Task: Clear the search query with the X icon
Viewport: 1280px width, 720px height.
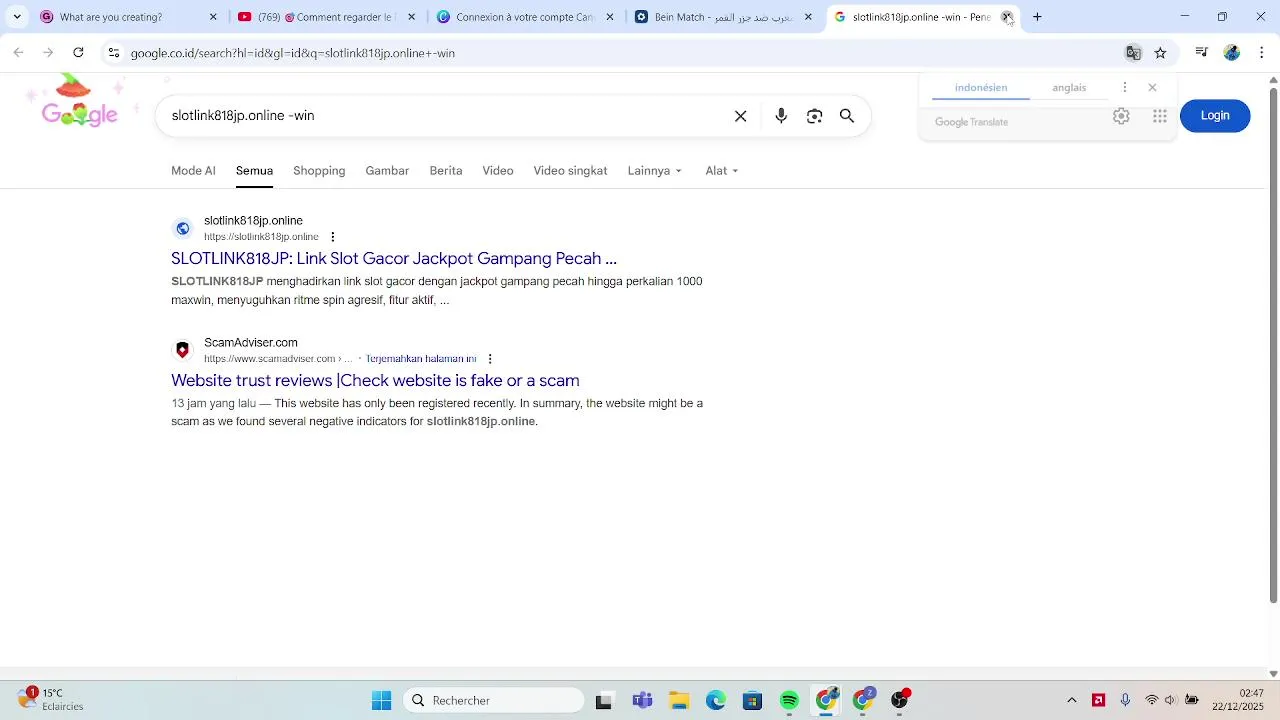Action: [741, 116]
